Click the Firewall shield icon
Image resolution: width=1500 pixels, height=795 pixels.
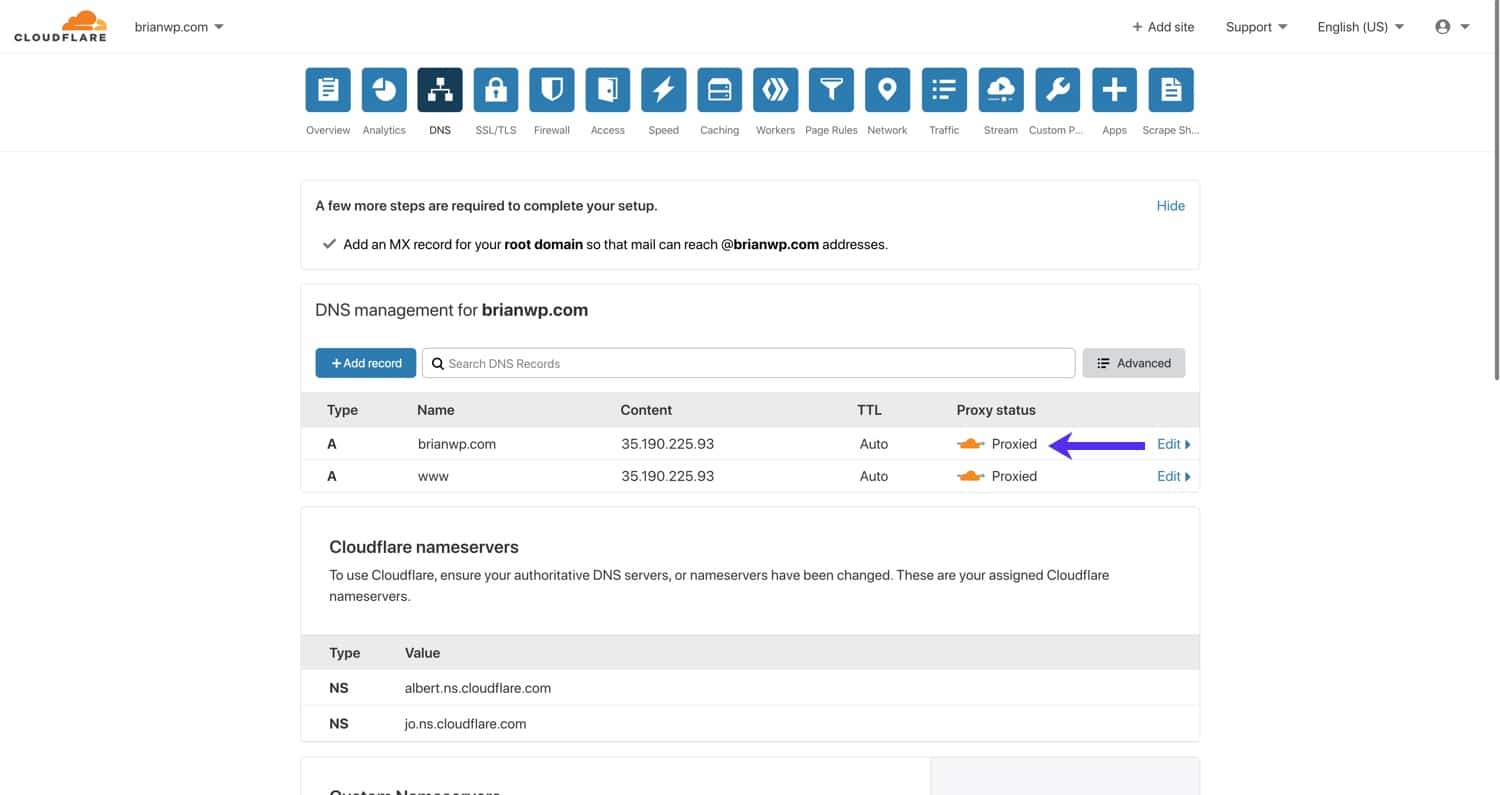click(551, 89)
